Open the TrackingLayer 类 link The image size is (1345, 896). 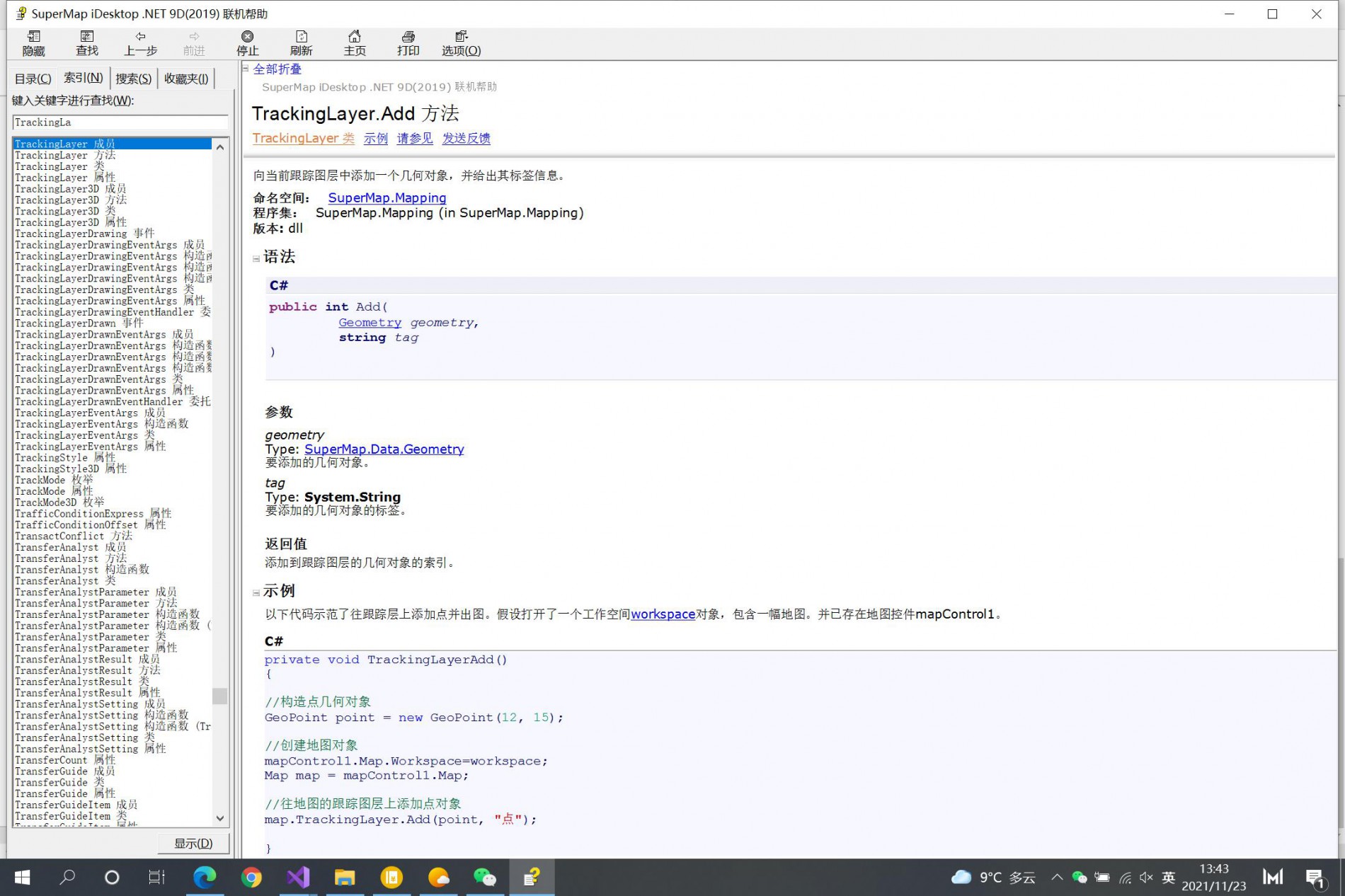coord(304,138)
